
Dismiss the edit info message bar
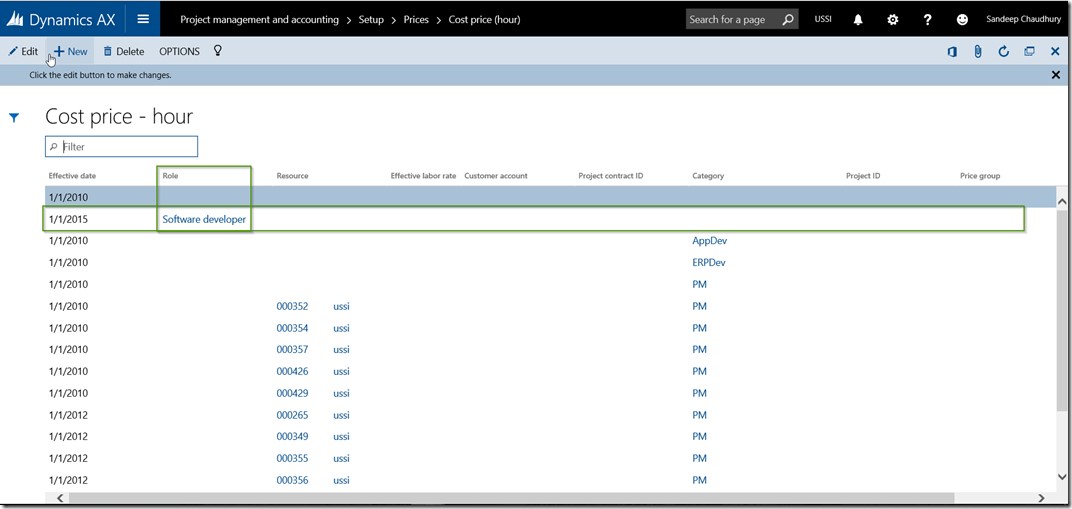click(1056, 75)
